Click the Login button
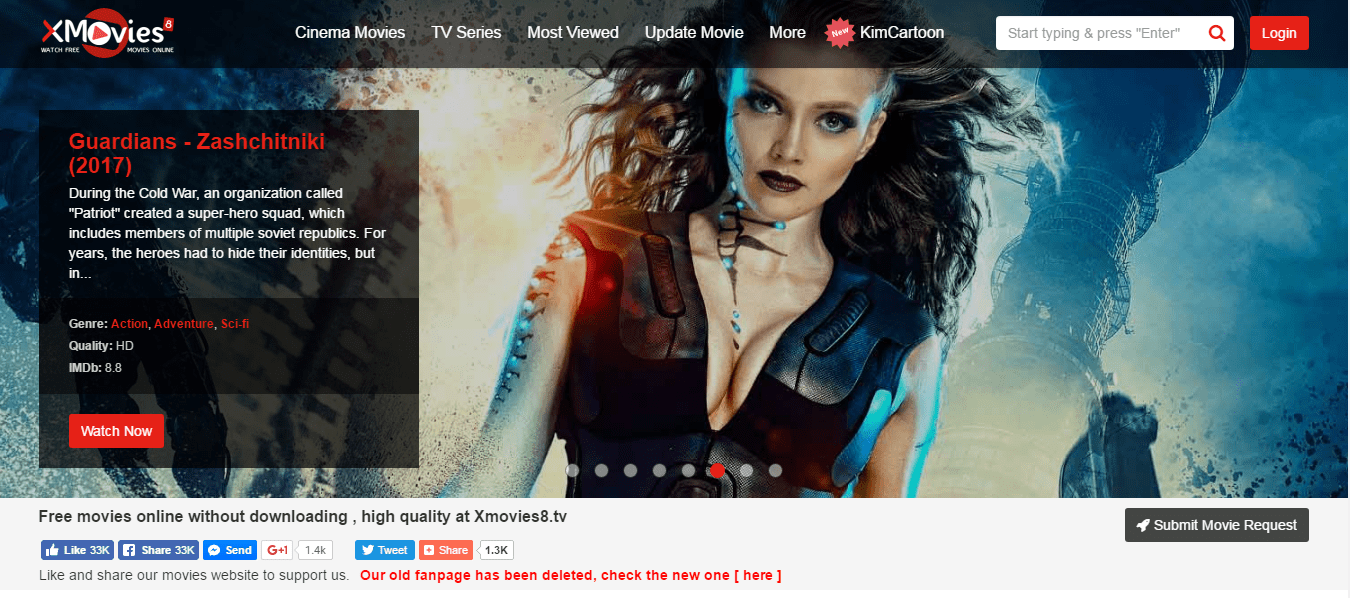Viewport: 1350px width, 598px height. click(x=1279, y=33)
